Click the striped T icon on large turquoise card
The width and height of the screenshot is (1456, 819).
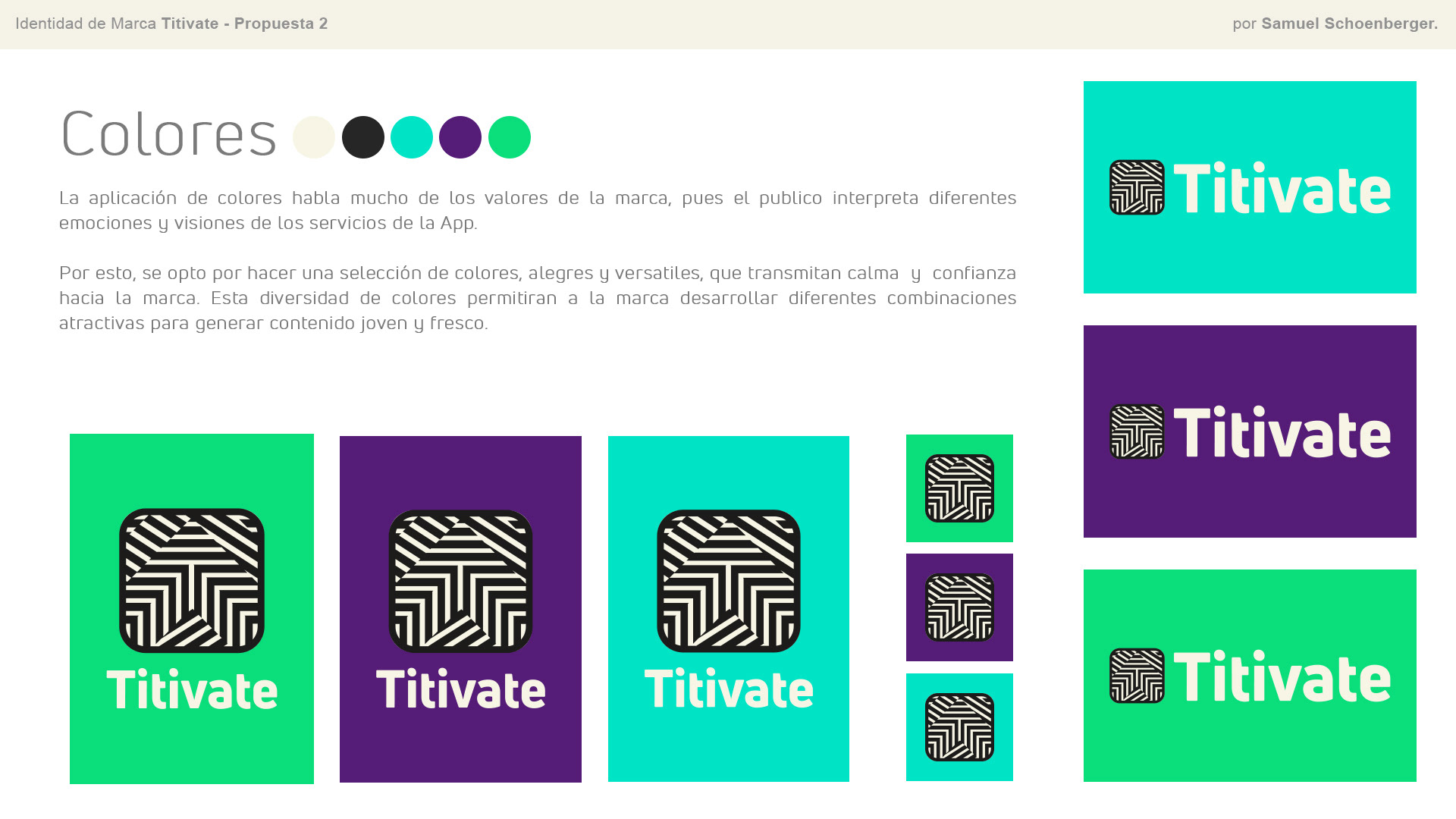click(728, 581)
